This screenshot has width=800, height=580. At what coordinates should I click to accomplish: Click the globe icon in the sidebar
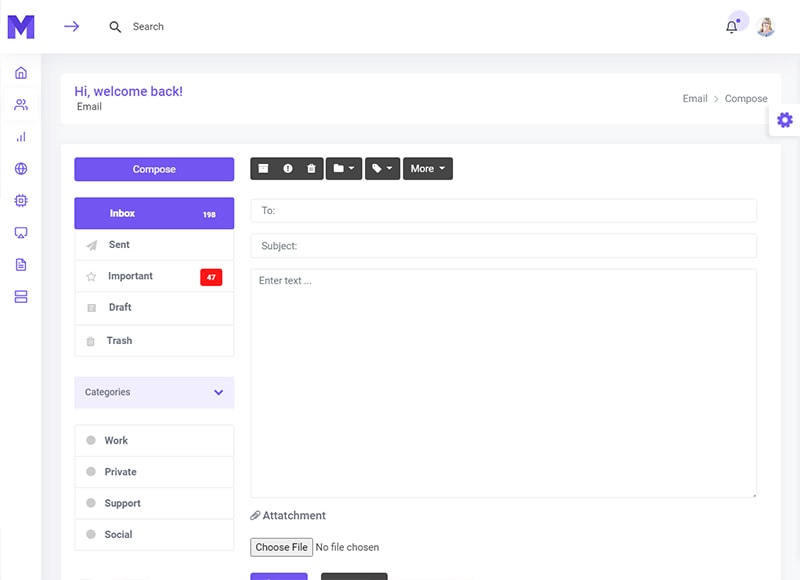[x=21, y=169]
